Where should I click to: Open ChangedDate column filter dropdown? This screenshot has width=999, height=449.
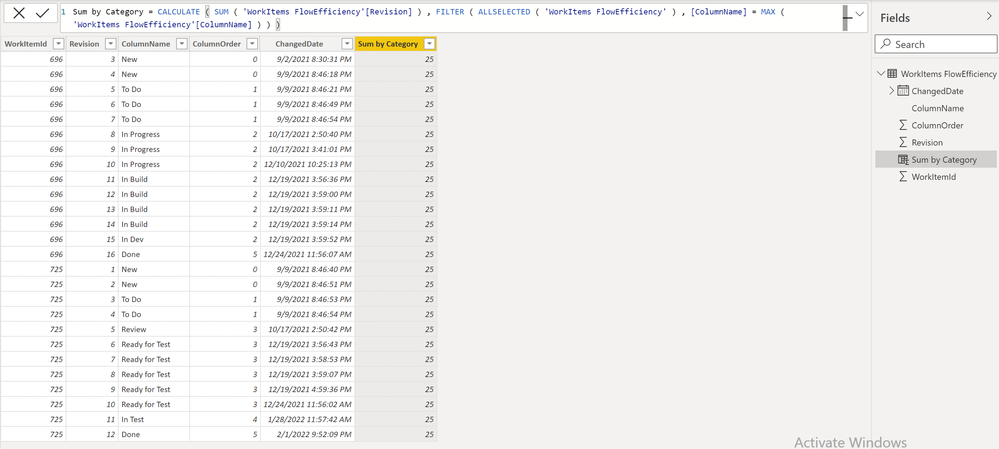coord(347,44)
